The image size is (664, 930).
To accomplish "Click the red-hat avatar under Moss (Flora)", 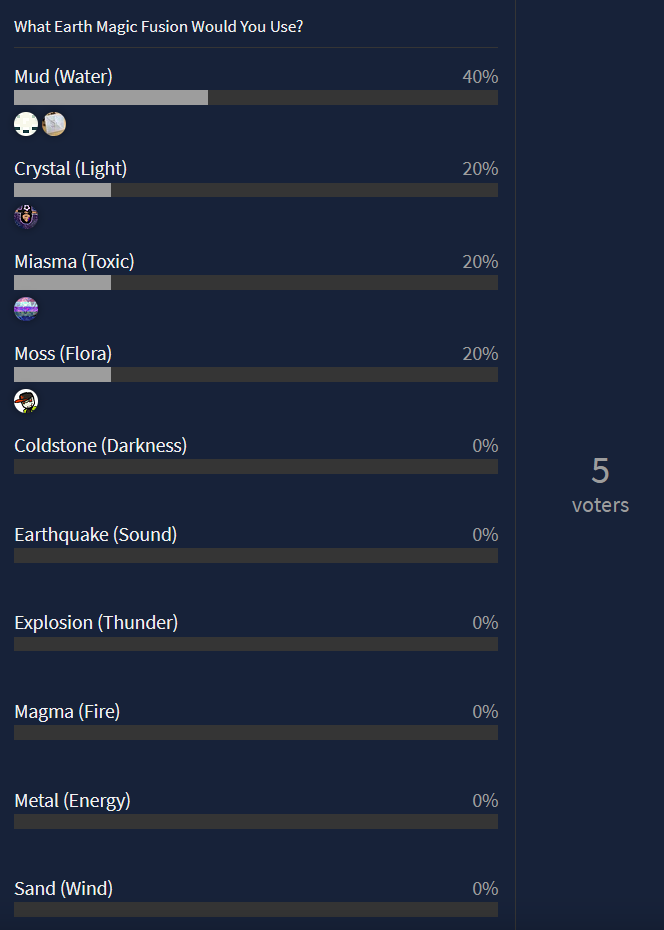I will (x=26, y=402).
